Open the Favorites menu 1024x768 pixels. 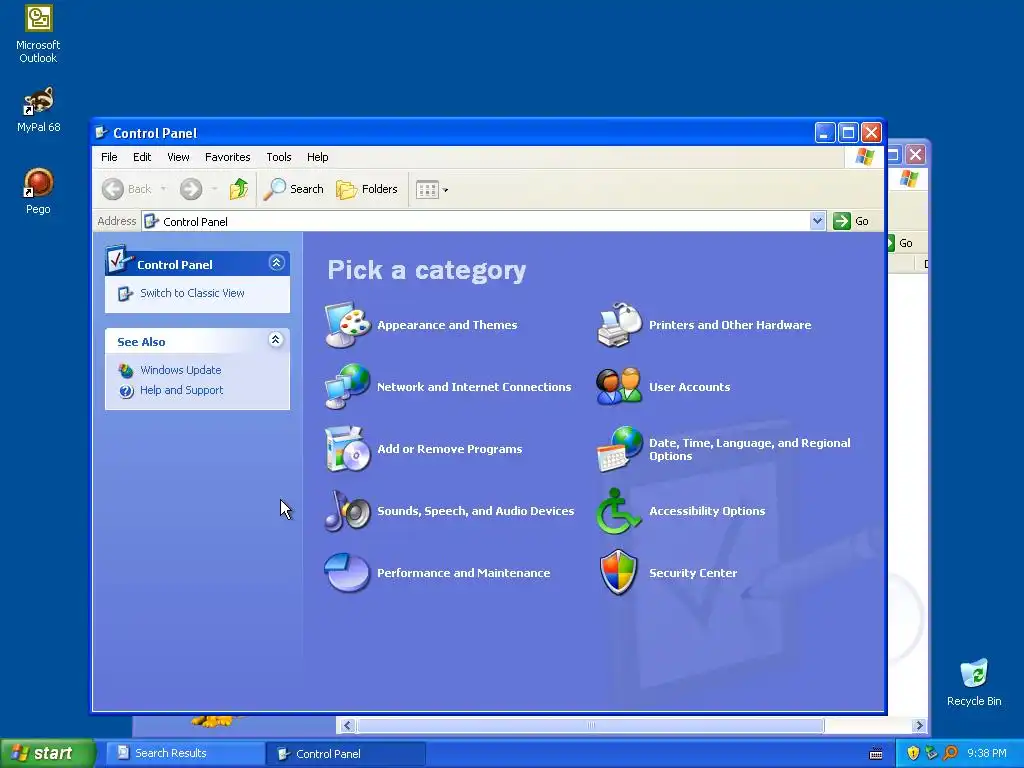coord(227,157)
